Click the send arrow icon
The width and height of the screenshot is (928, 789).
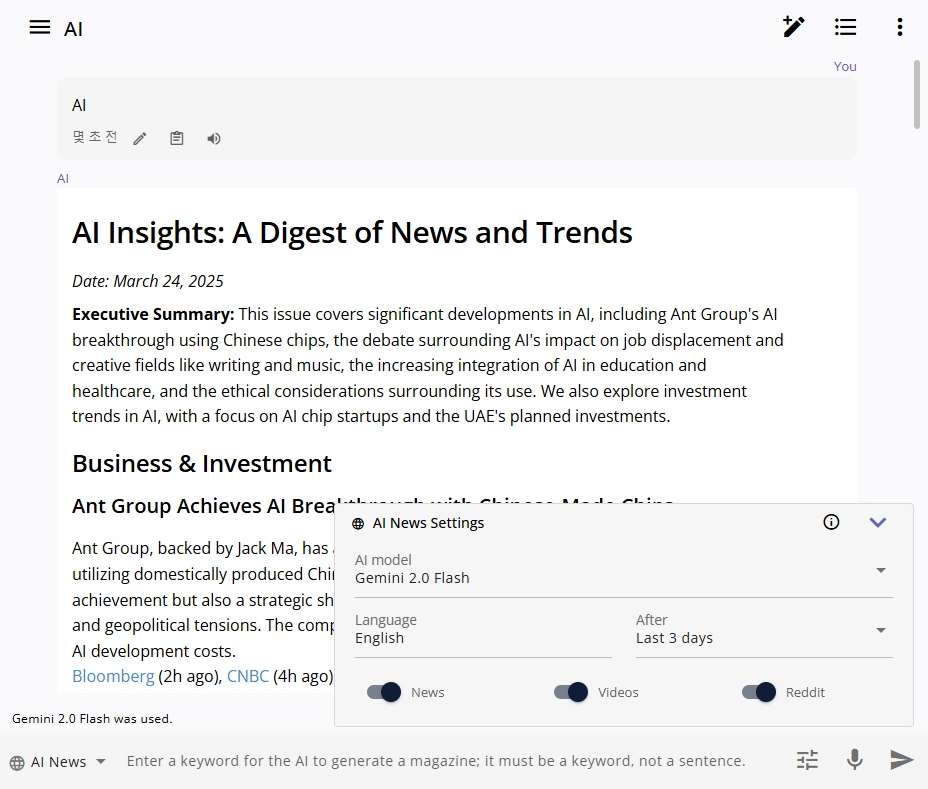[901, 759]
